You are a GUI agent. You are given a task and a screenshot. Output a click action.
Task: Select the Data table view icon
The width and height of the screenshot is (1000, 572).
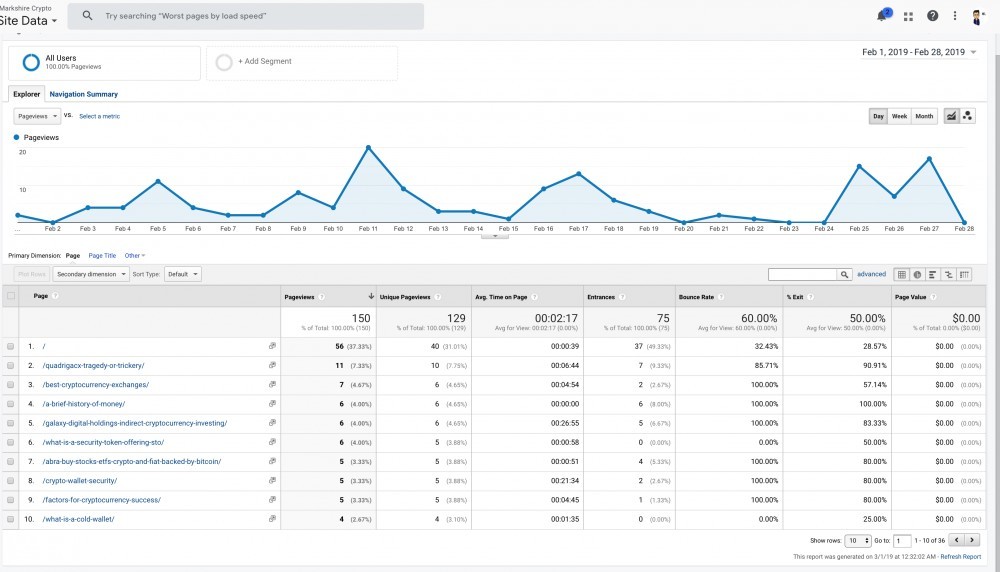(x=902, y=274)
